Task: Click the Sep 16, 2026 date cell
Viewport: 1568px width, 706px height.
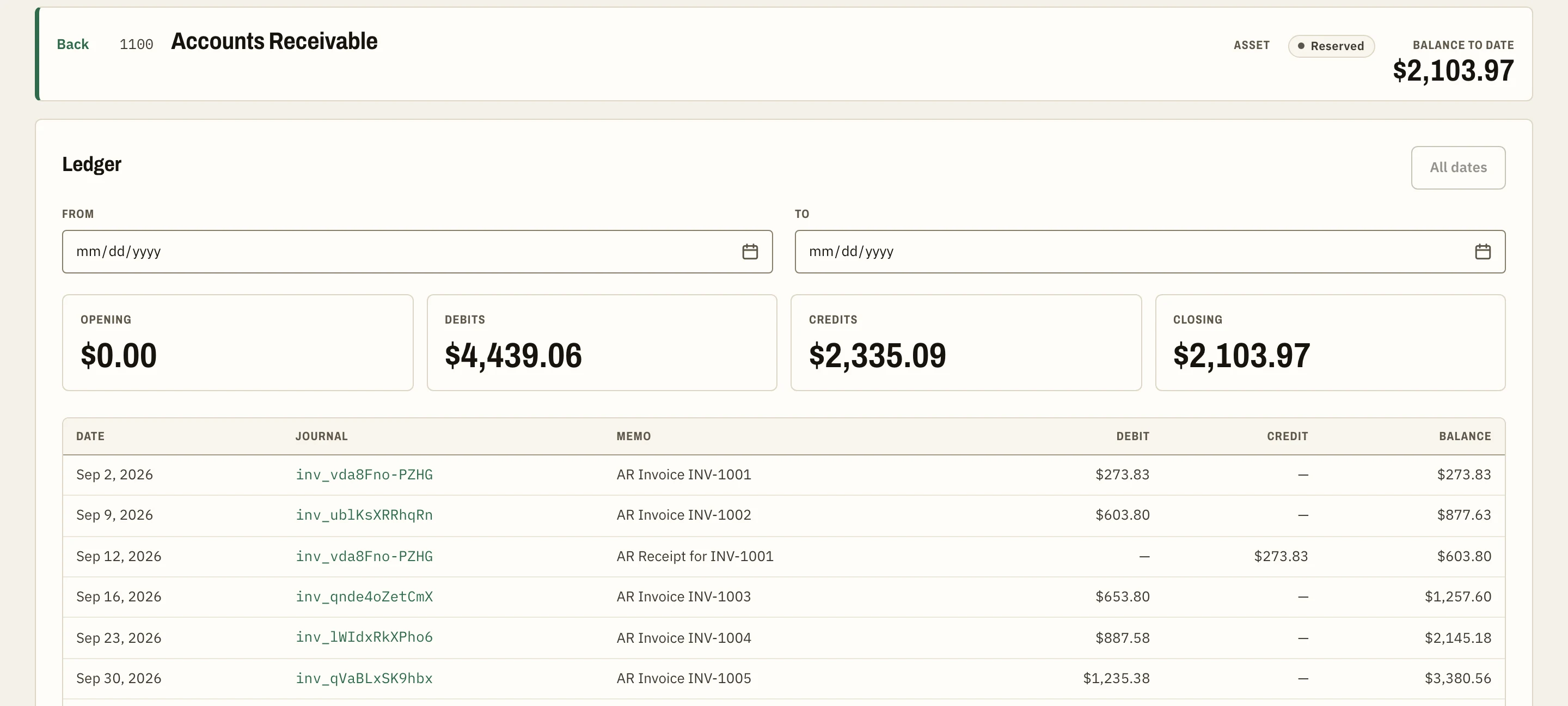Action: [x=119, y=597]
